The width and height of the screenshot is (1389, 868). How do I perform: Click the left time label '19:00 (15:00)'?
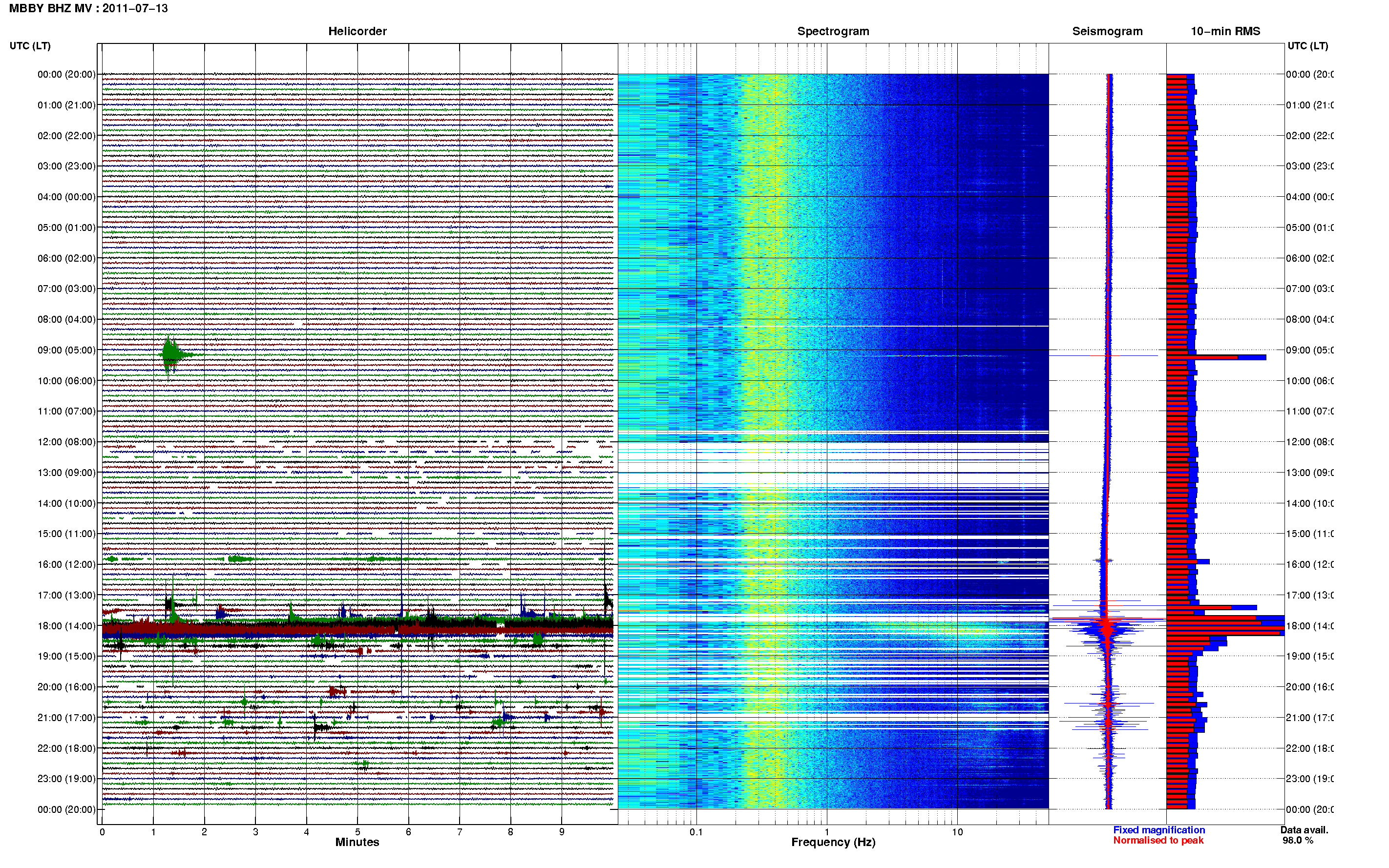point(66,656)
